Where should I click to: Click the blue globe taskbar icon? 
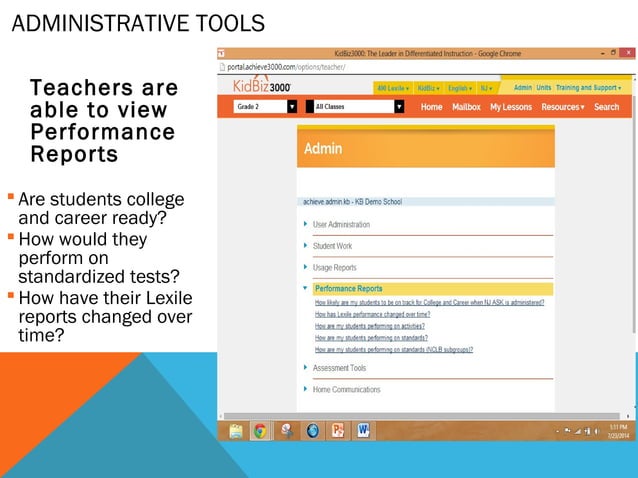312,431
